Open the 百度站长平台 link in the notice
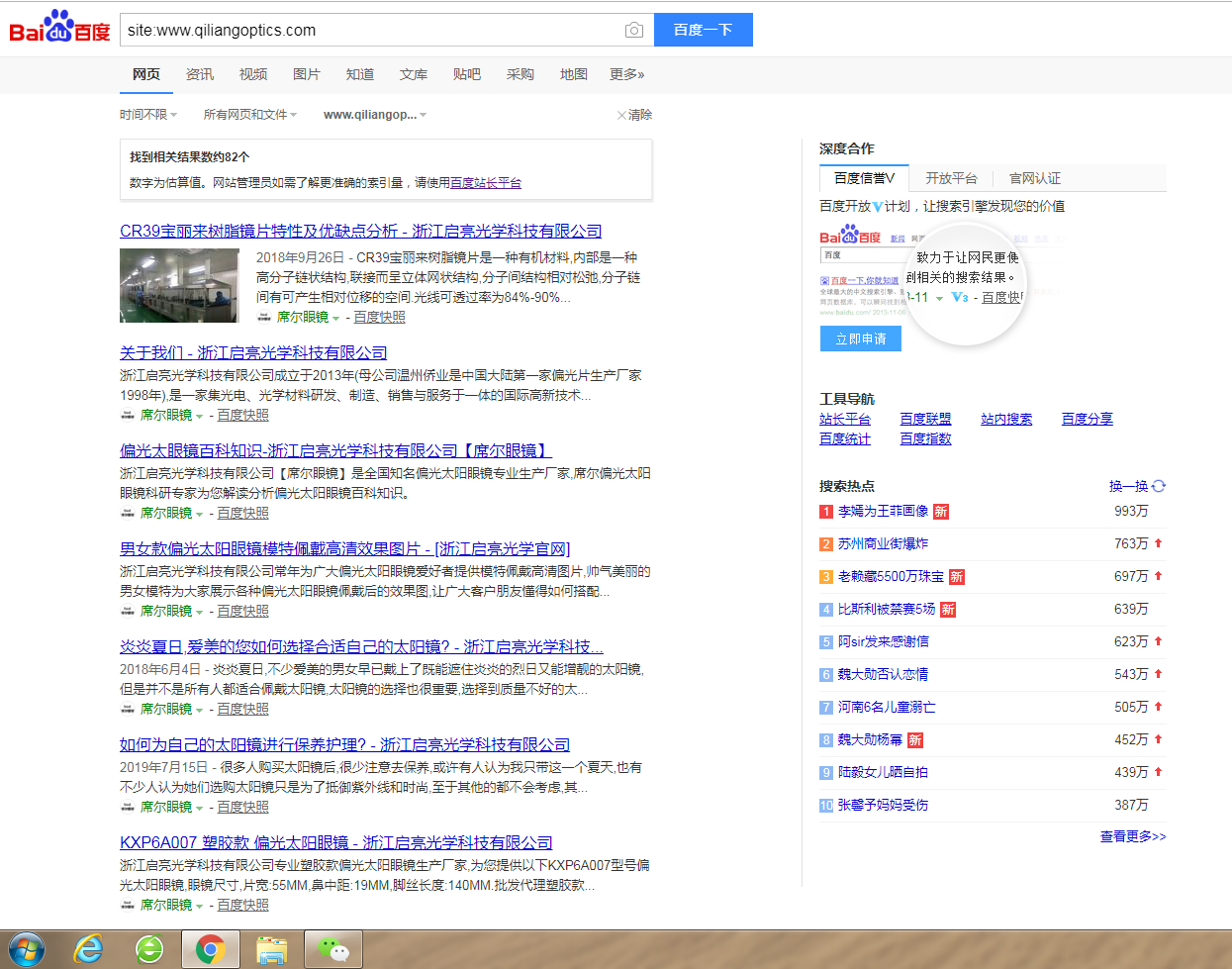The image size is (1232, 969). tap(486, 183)
